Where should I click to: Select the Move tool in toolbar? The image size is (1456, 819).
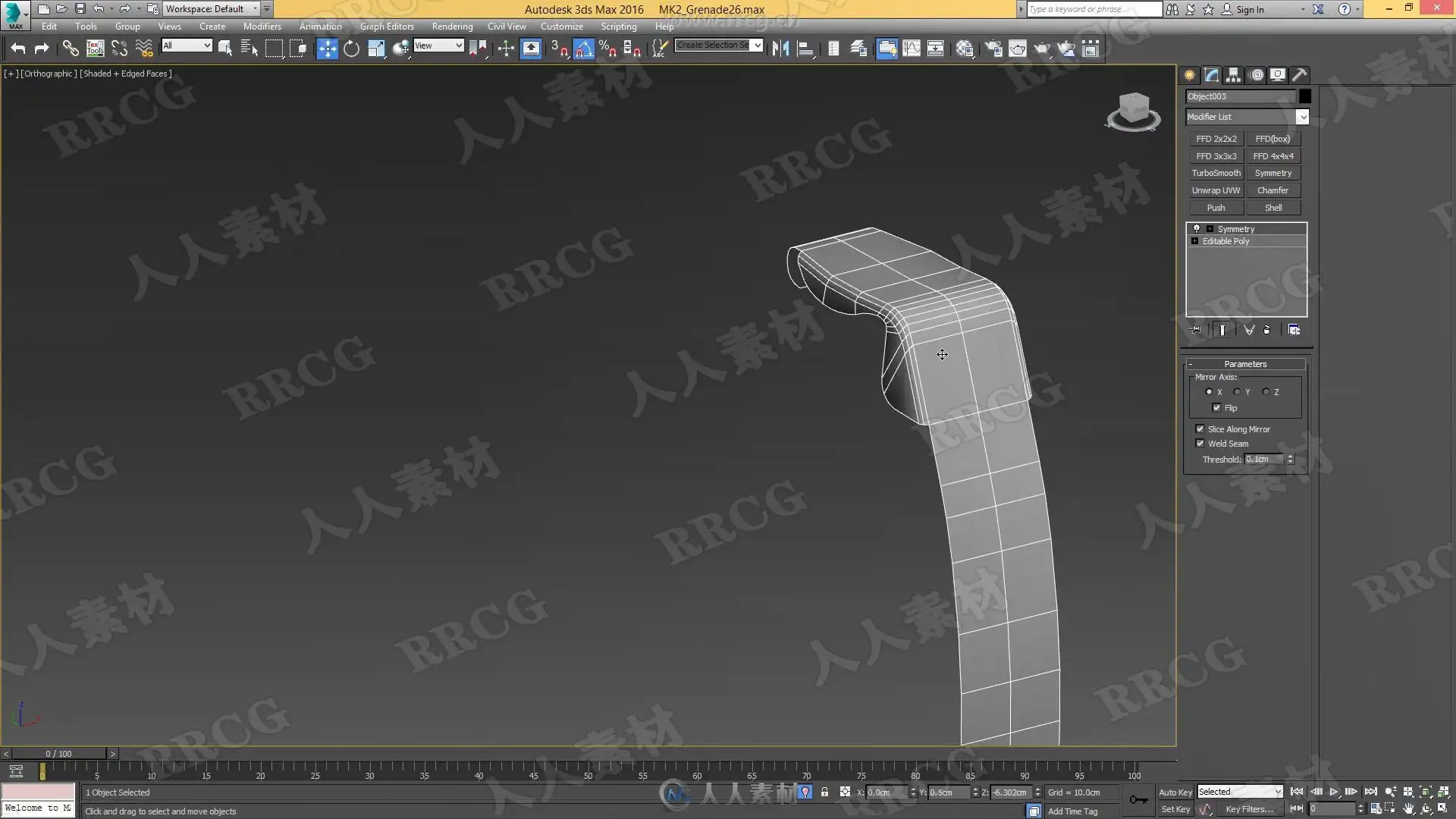(327, 49)
